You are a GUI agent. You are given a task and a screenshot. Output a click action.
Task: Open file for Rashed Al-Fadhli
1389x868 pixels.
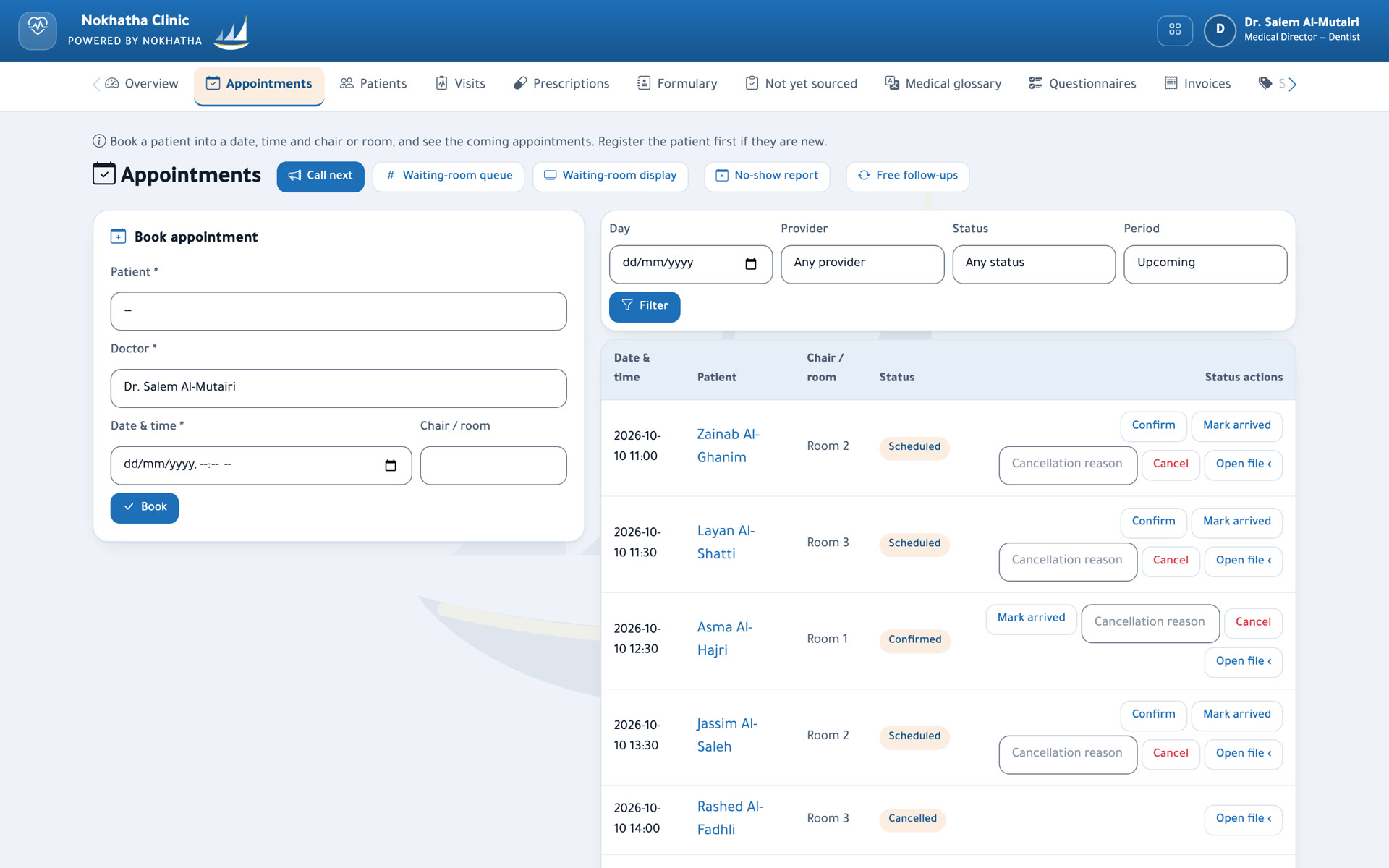(1244, 820)
